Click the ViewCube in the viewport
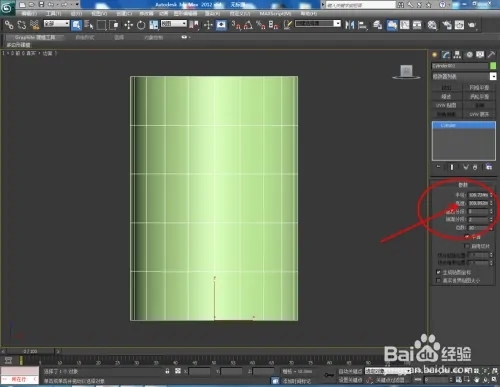This screenshot has width=500, height=387. 406,72
